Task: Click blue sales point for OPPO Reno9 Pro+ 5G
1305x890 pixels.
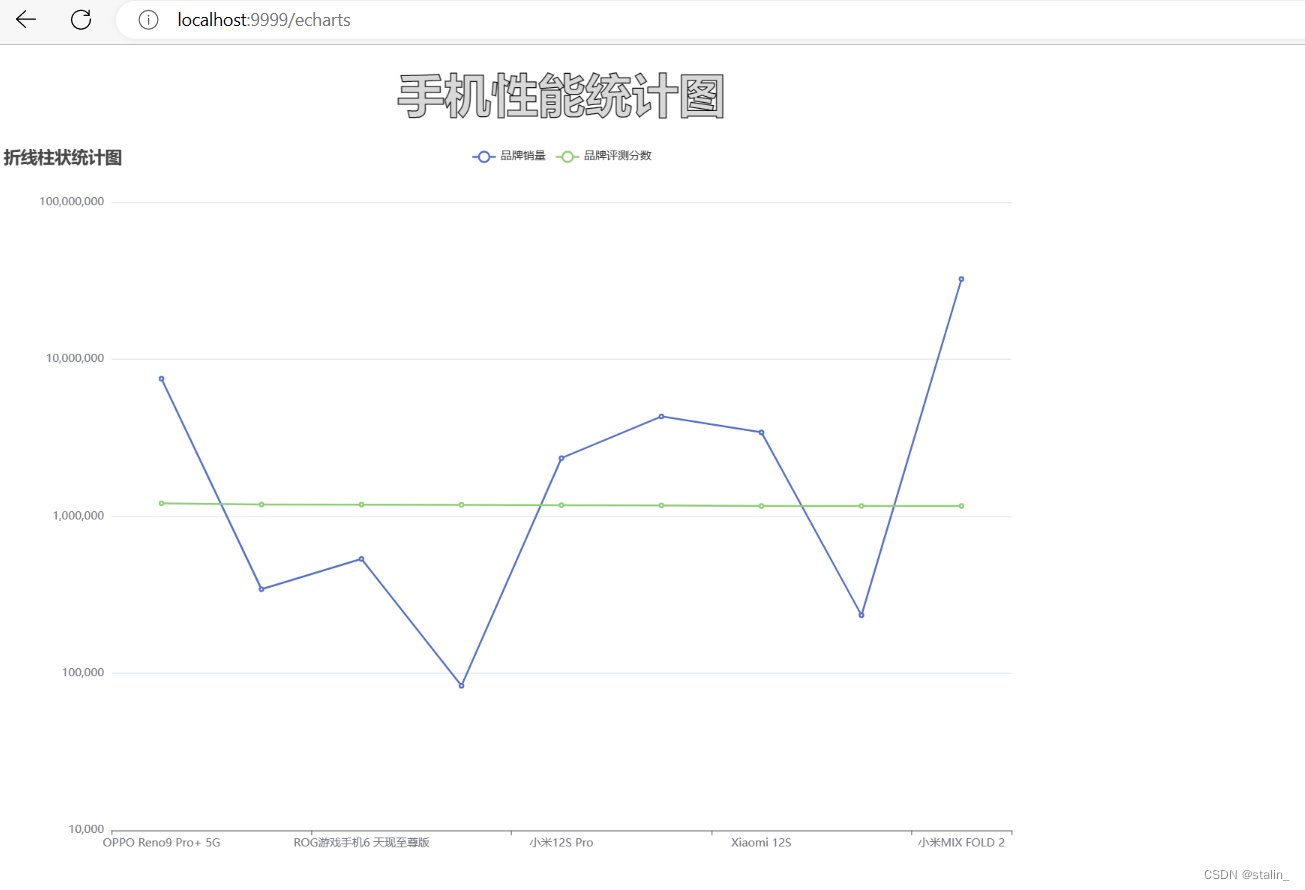Action: point(161,379)
